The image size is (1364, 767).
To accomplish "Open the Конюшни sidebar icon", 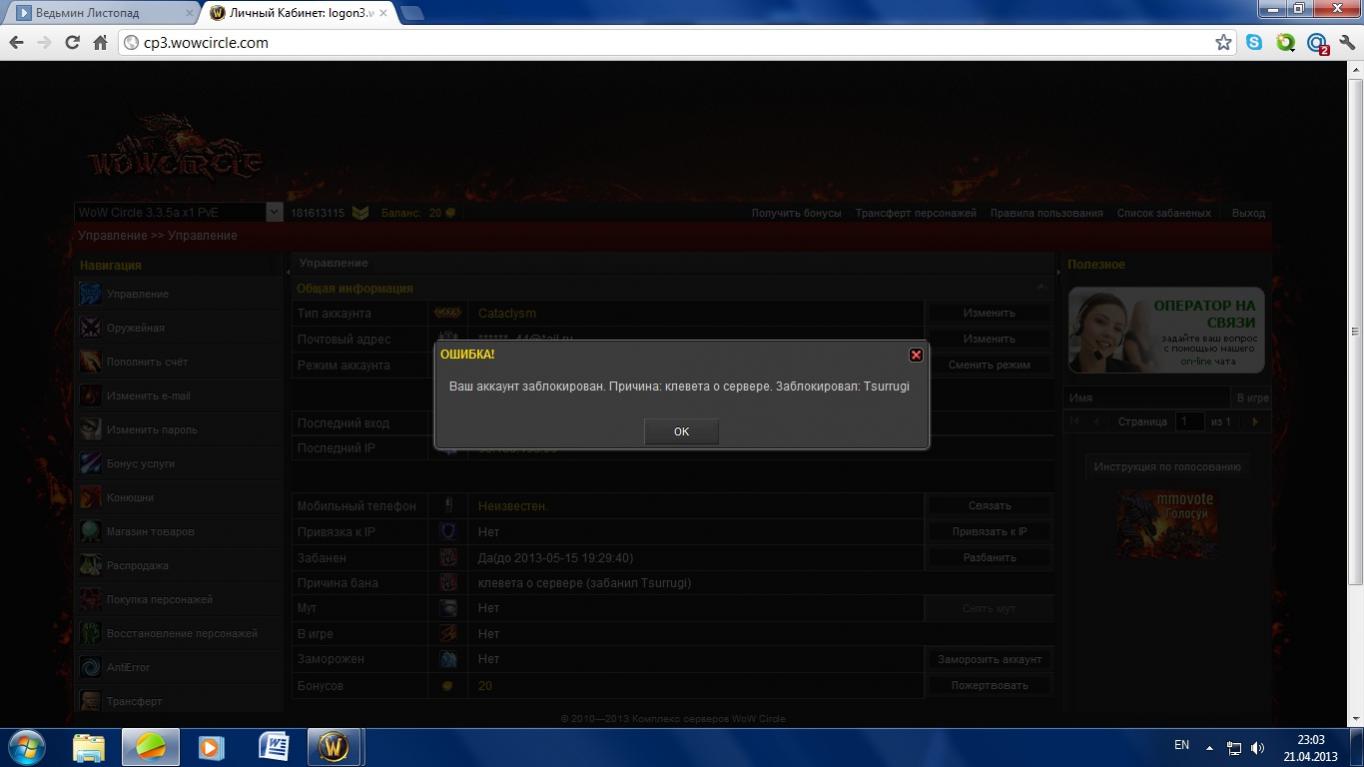I will (x=91, y=497).
